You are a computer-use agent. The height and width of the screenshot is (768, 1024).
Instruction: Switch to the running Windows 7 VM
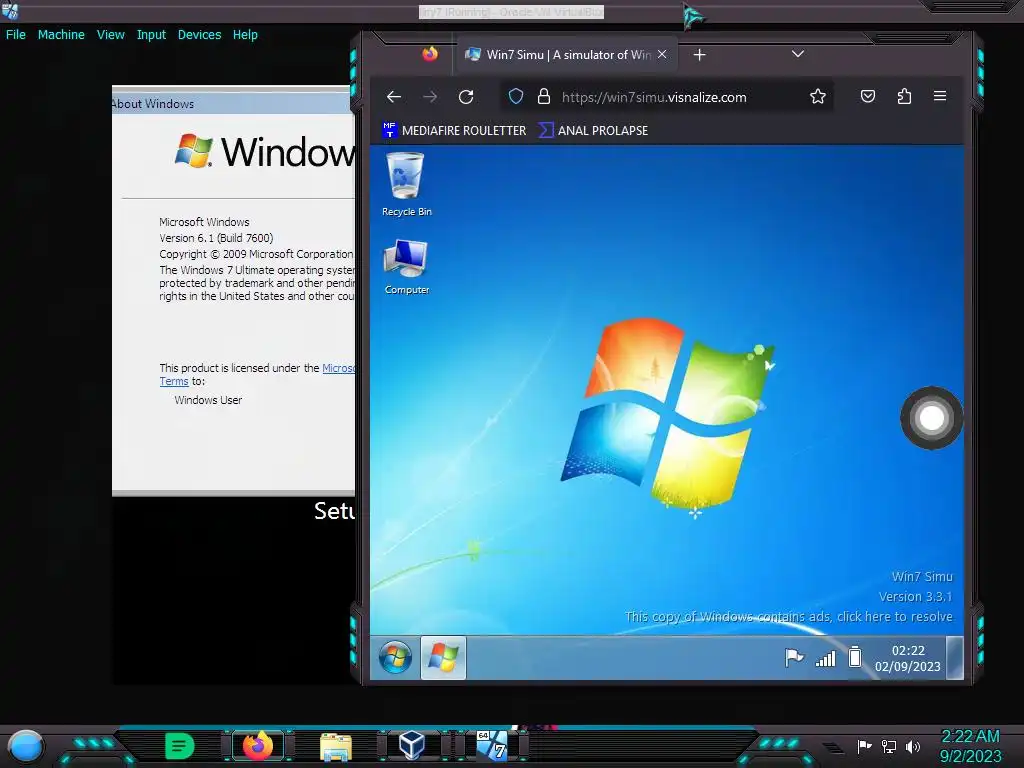point(491,746)
